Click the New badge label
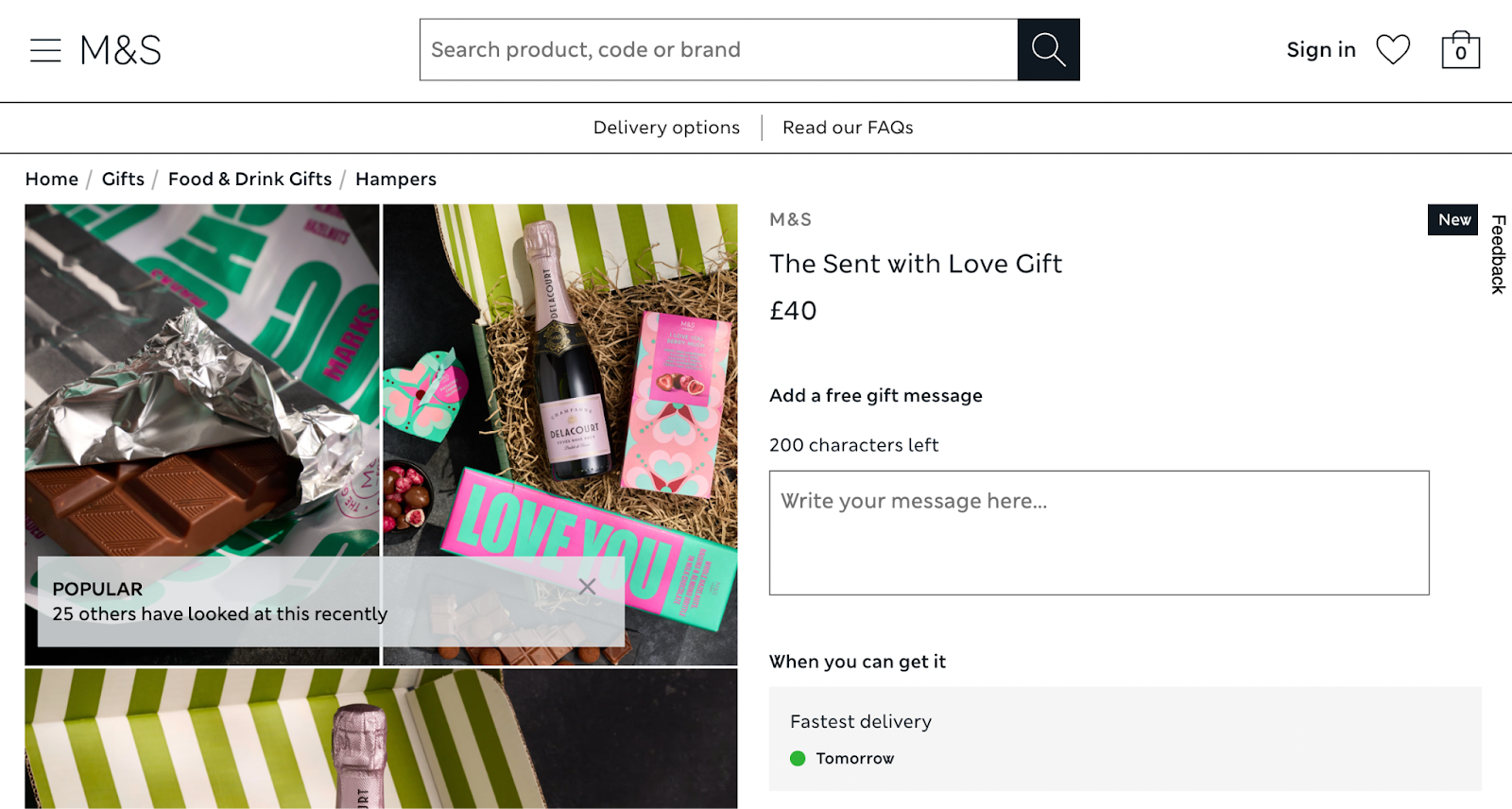 coord(1452,219)
